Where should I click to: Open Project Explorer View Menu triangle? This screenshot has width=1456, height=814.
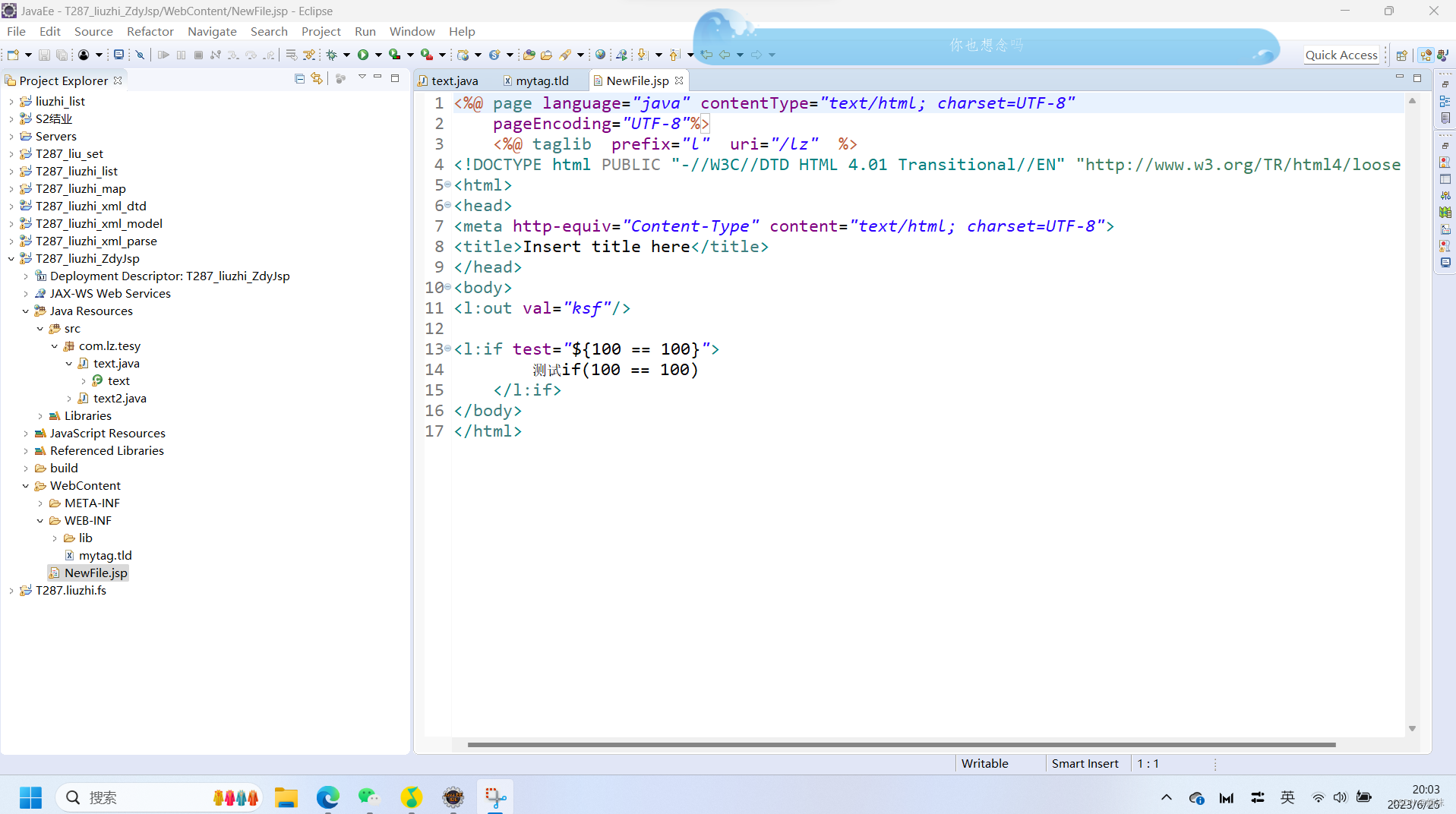click(x=362, y=77)
